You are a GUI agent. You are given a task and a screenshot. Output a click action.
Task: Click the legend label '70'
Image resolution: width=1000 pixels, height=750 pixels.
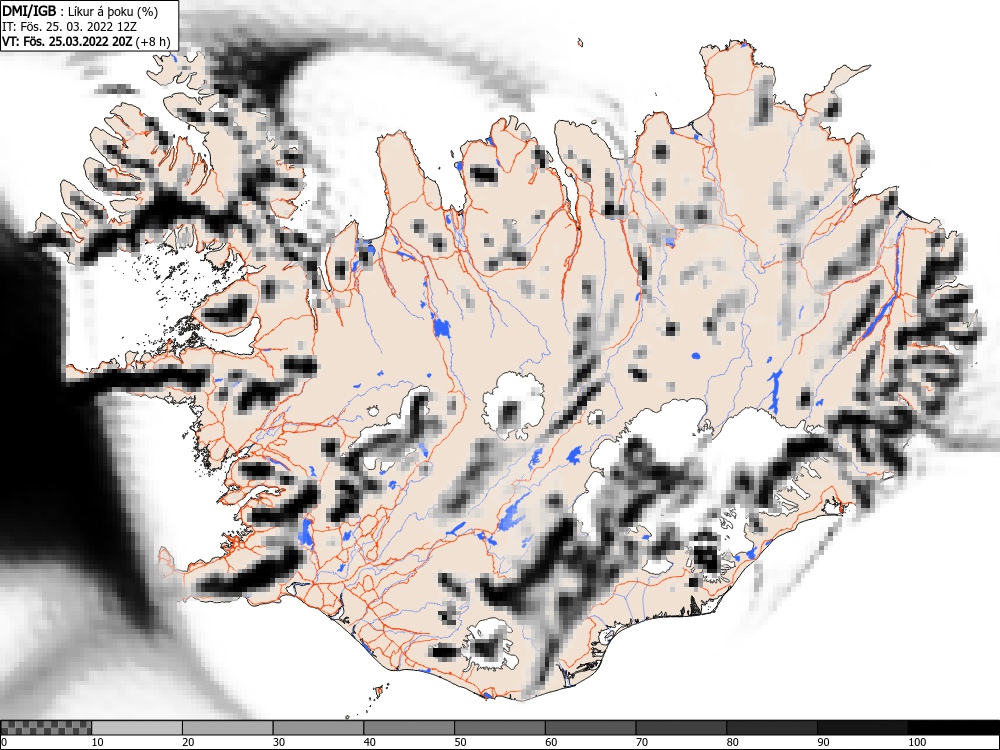(x=640, y=742)
